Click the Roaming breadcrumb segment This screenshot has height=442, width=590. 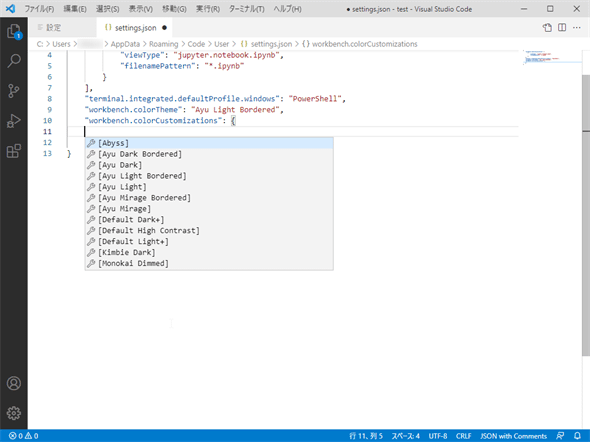(x=164, y=44)
